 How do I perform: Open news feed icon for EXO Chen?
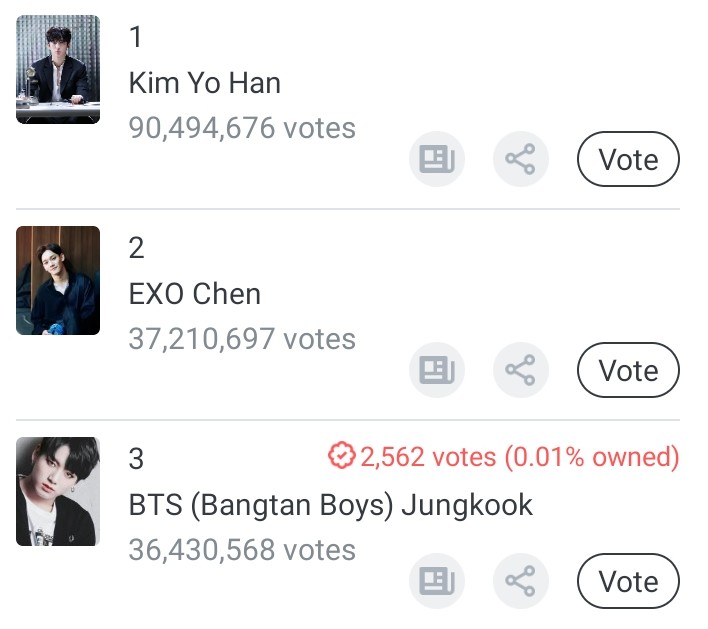point(437,370)
